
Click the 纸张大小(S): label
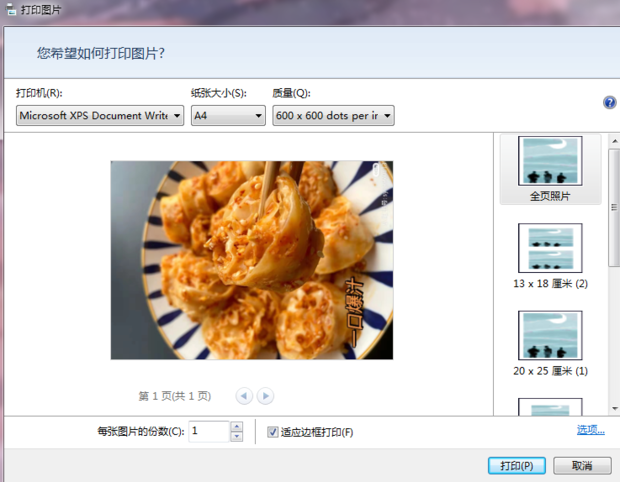(x=219, y=93)
